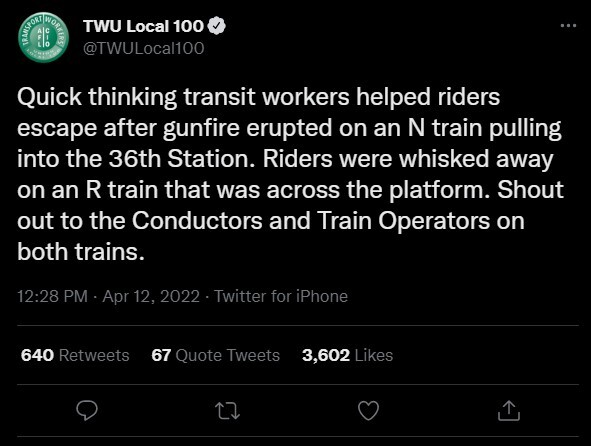
Task: View the 640 Retweets list
Action: point(75,355)
